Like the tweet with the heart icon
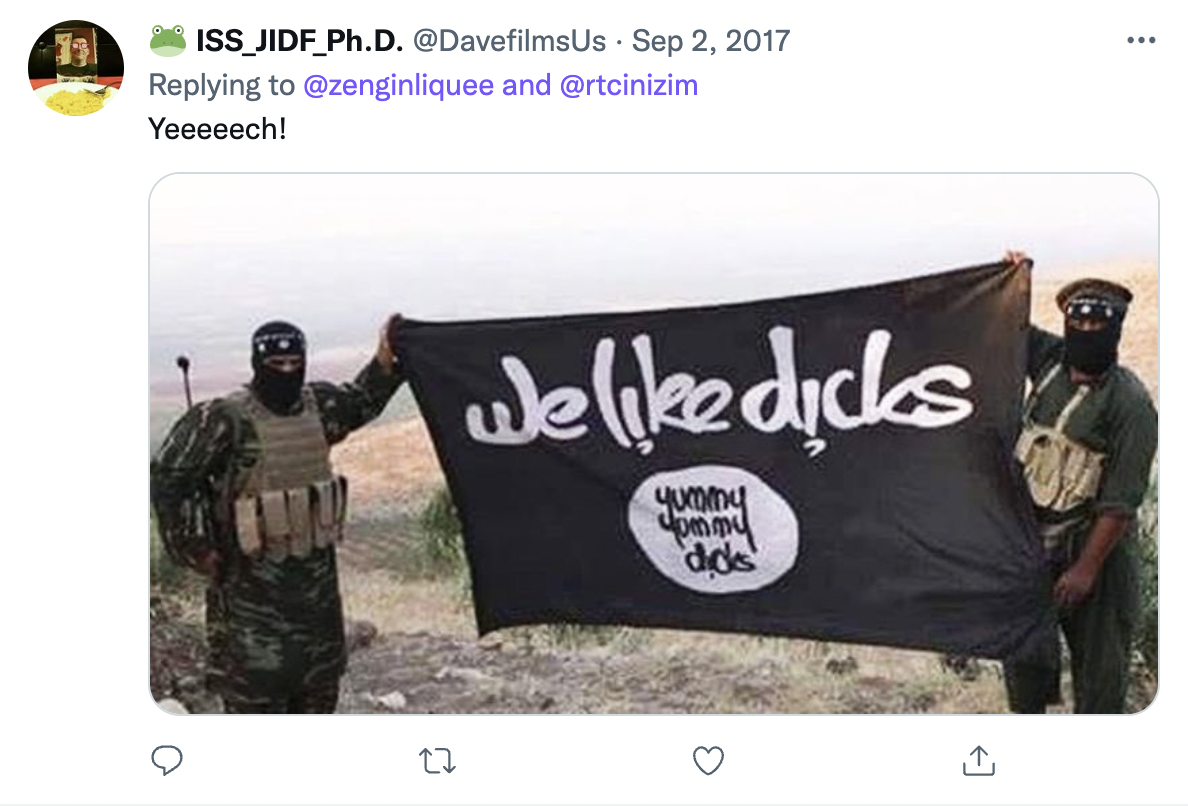Screen dimensions: 1188x806 tap(708, 761)
